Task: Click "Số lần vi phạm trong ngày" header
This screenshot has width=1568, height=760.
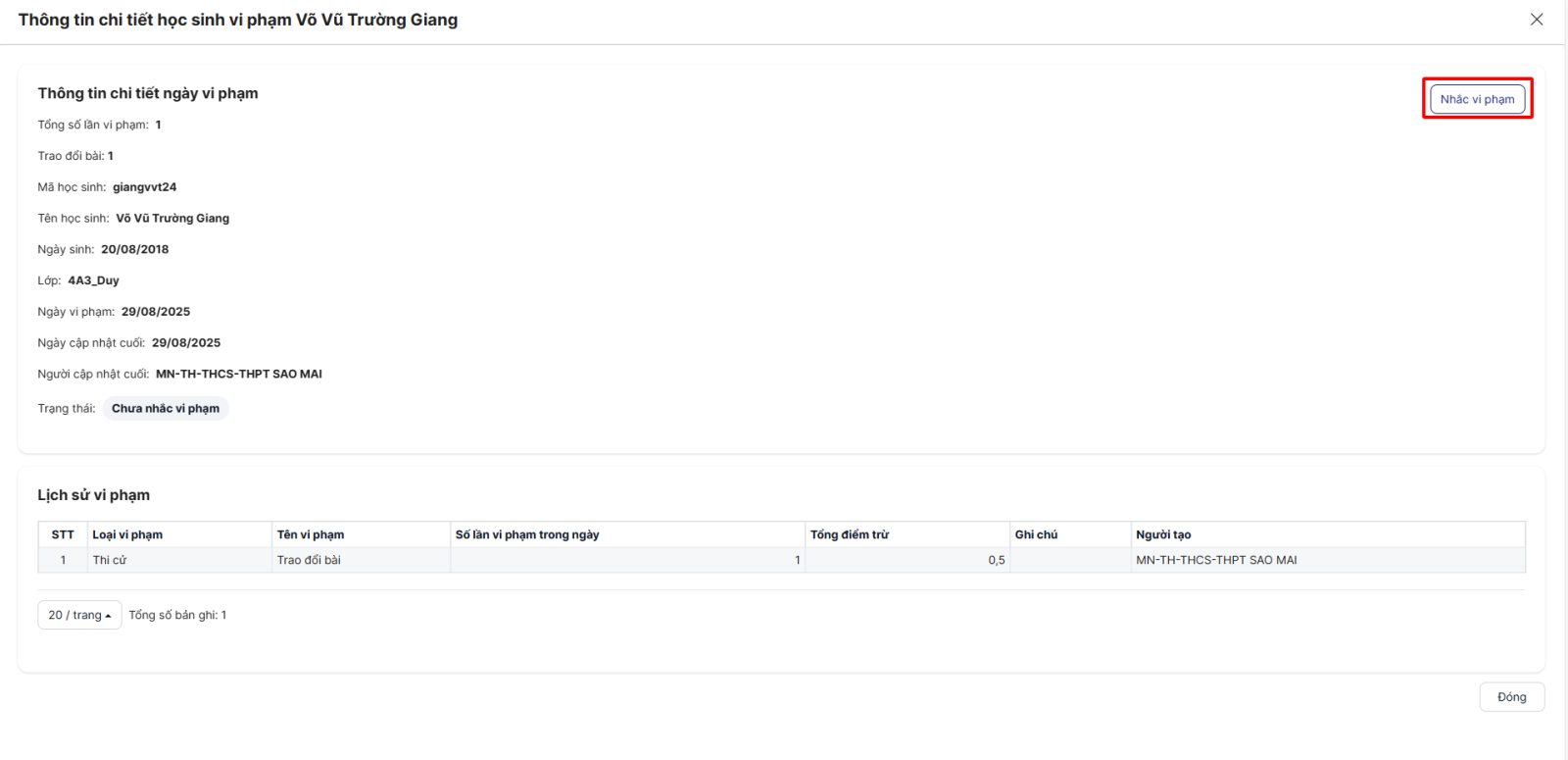Action: pos(527,534)
